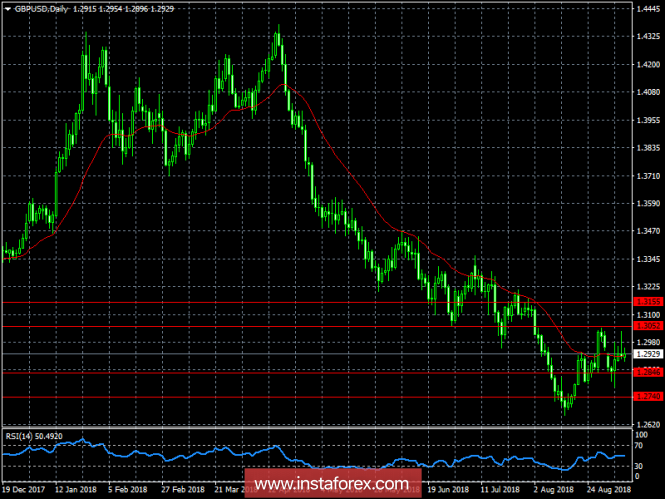
Task: Click the 11 Jul 2018 date label
Action: 500,489
